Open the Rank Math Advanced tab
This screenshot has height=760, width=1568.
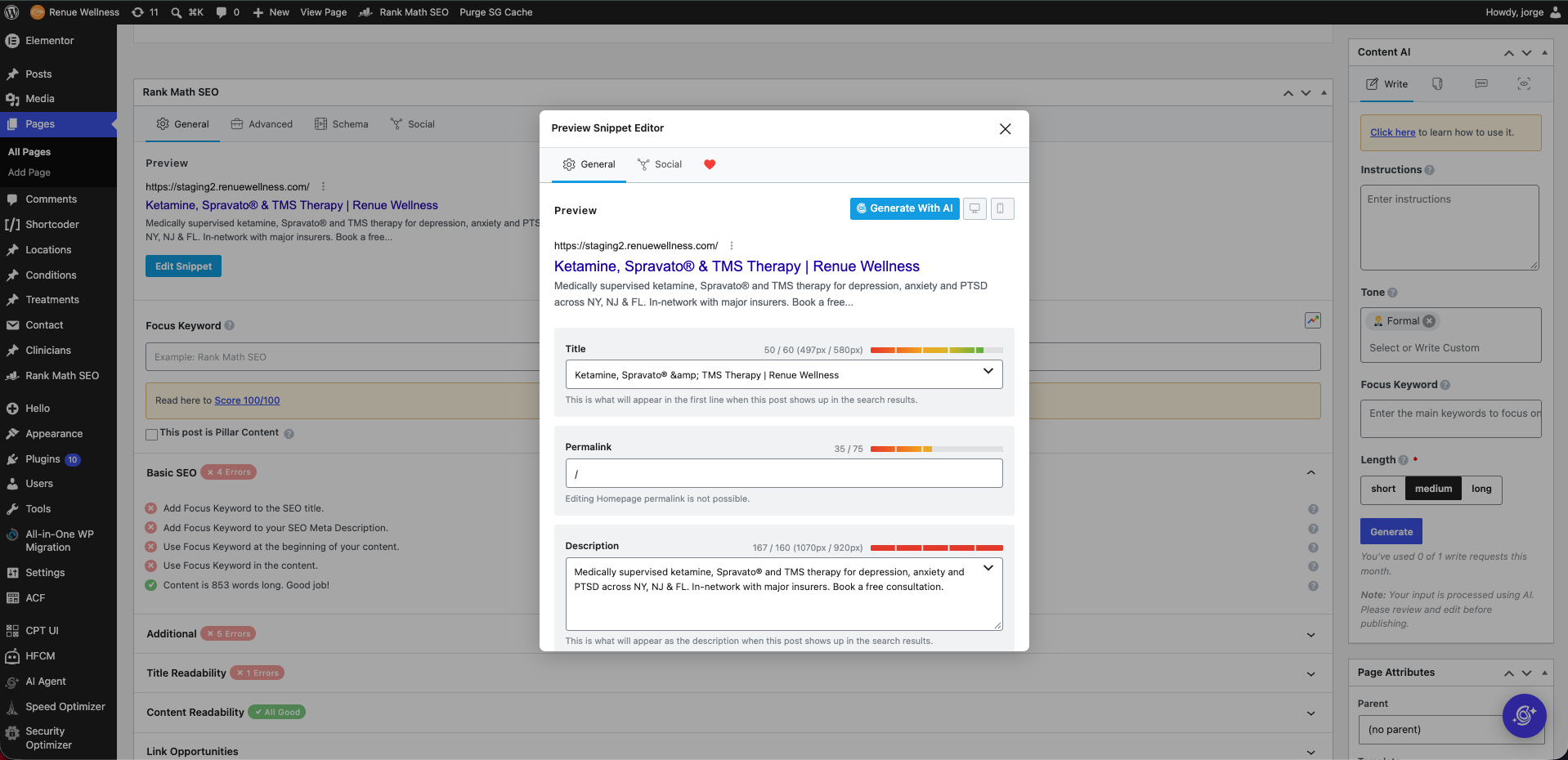pyautogui.click(x=262, y=124)
